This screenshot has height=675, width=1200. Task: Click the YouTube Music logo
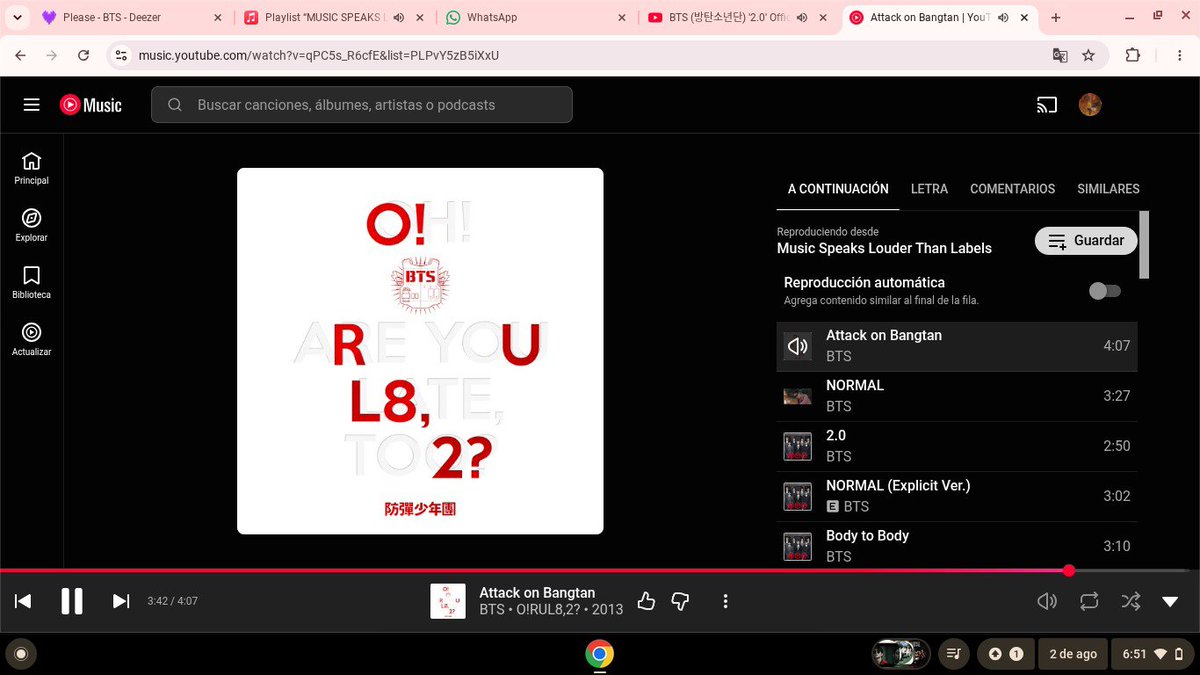[91, 105]
